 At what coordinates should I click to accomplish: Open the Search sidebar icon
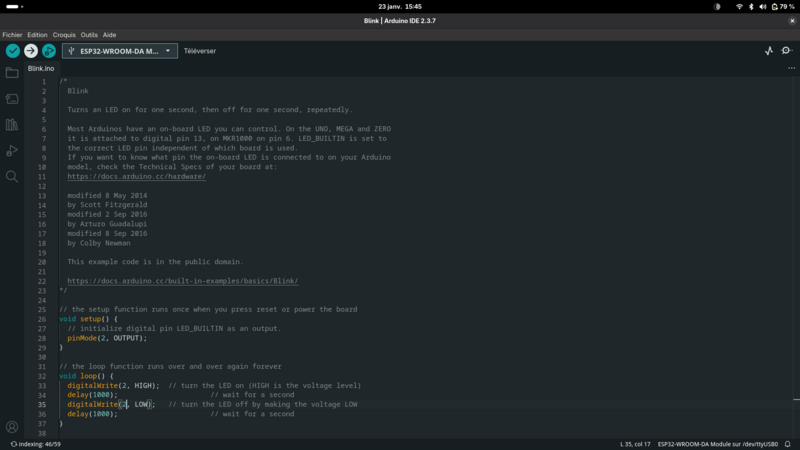point(12,177)
